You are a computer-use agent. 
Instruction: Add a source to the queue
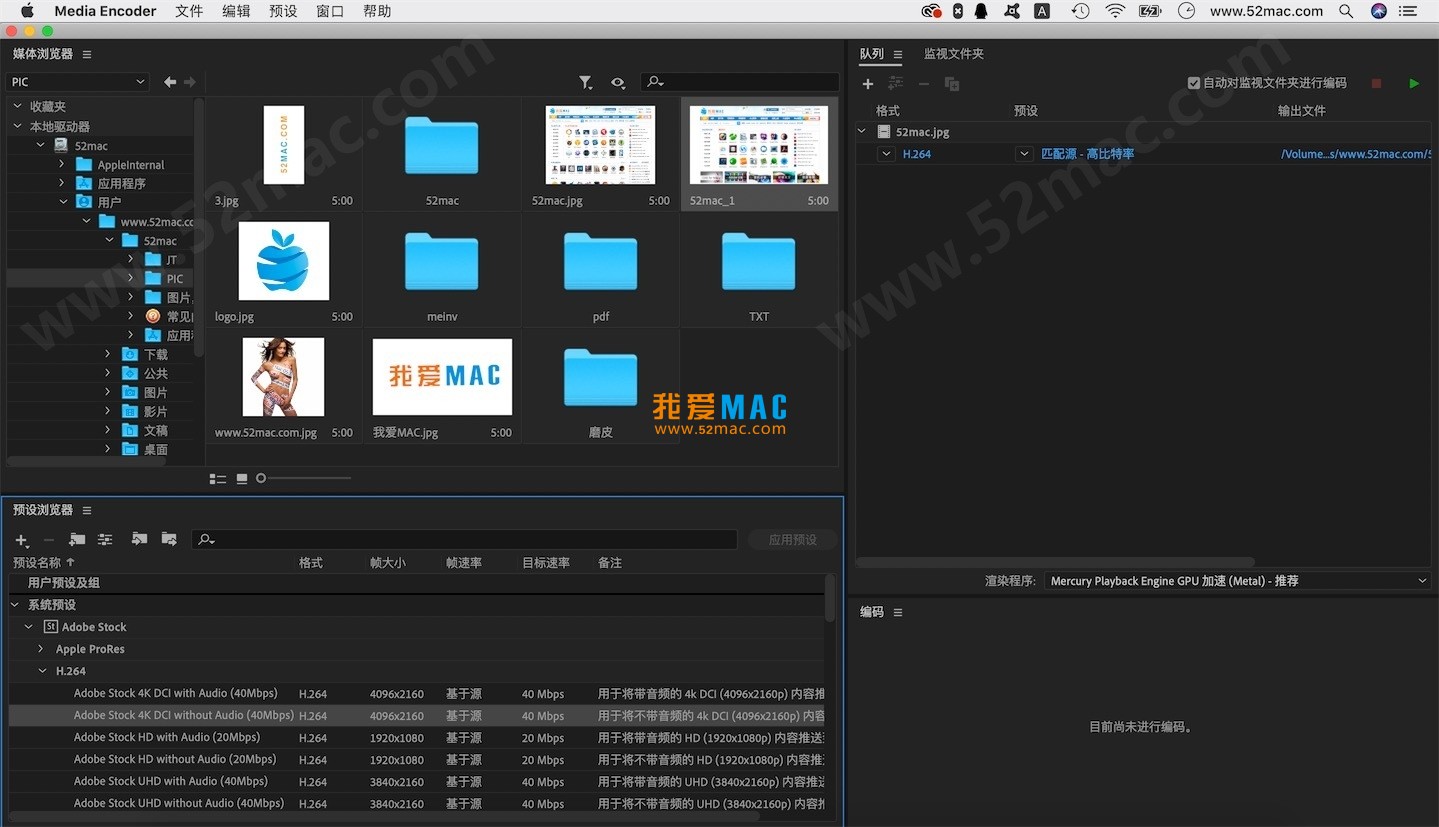[868, 84]
